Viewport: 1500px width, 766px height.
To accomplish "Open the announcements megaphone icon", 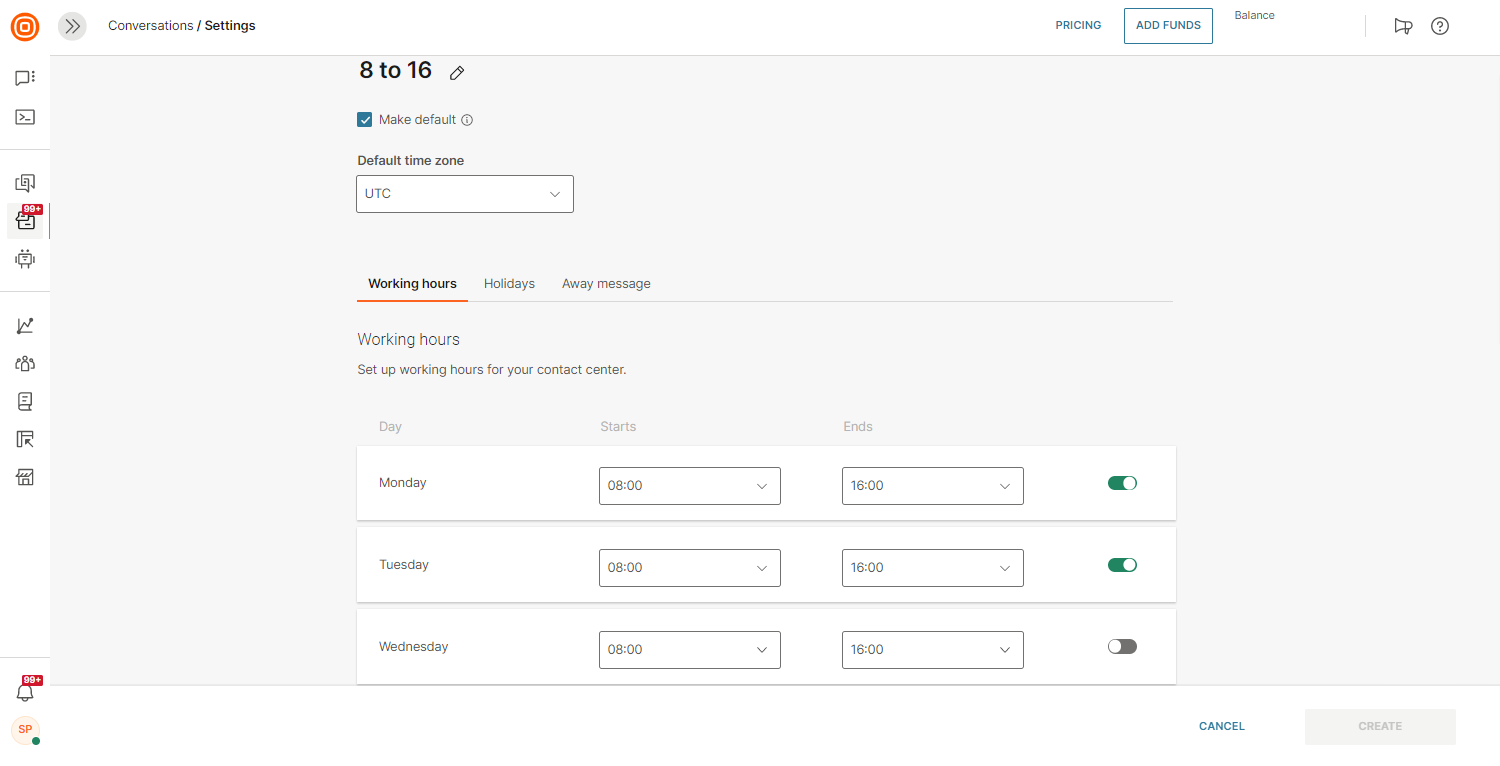I will point(1403,26).
